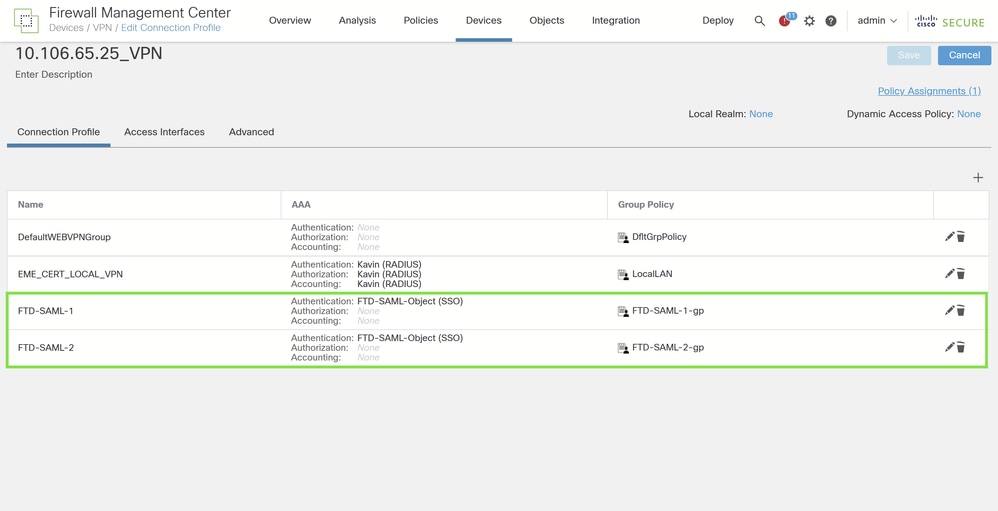Click the Group Policy column header
The height and width of the screenshot is (511, 998).
pos(646,204)
